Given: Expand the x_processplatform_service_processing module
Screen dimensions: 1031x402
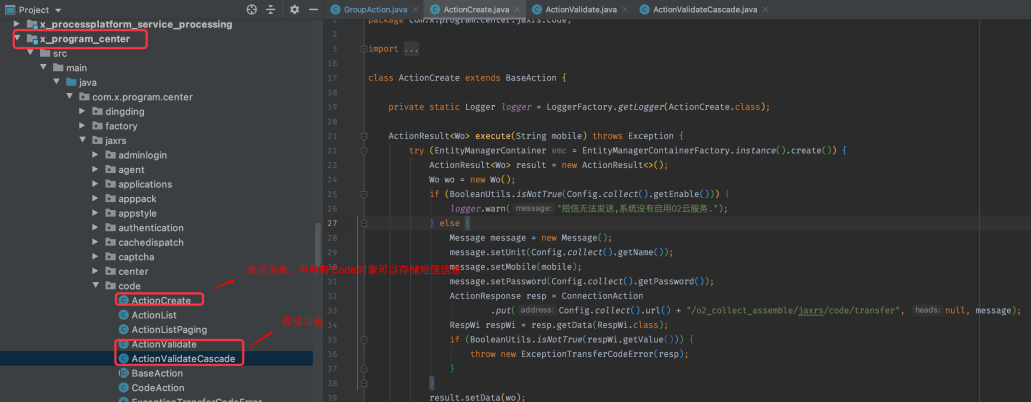Looking at the screenshot, I should click(x=17, y=24).
